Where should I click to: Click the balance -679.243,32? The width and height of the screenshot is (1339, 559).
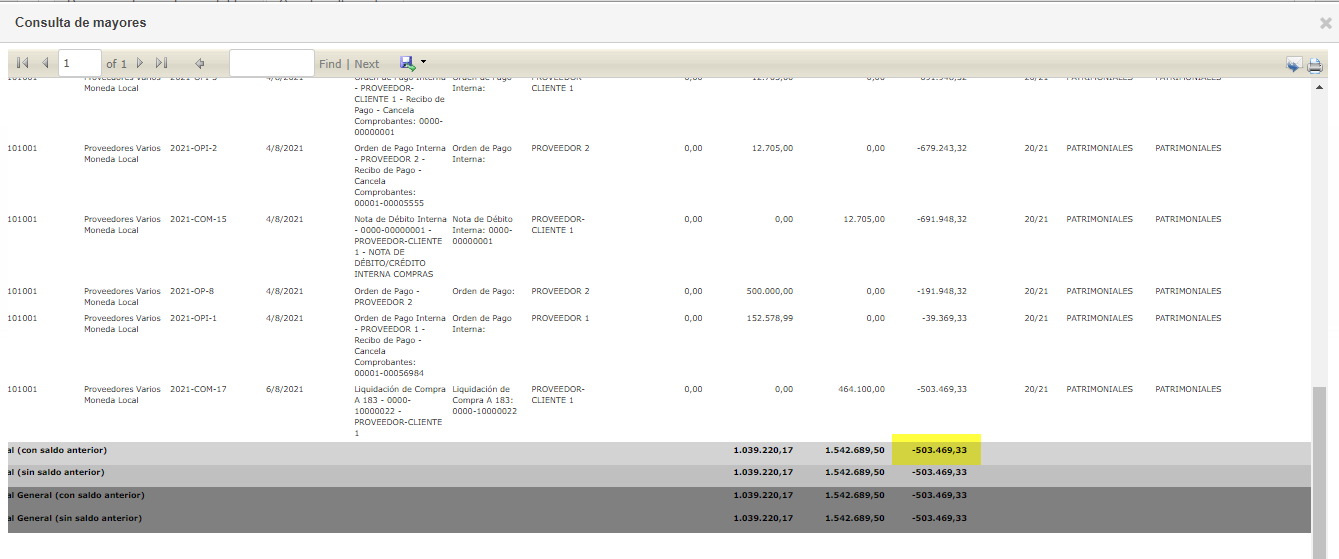[x=941, y=148]
